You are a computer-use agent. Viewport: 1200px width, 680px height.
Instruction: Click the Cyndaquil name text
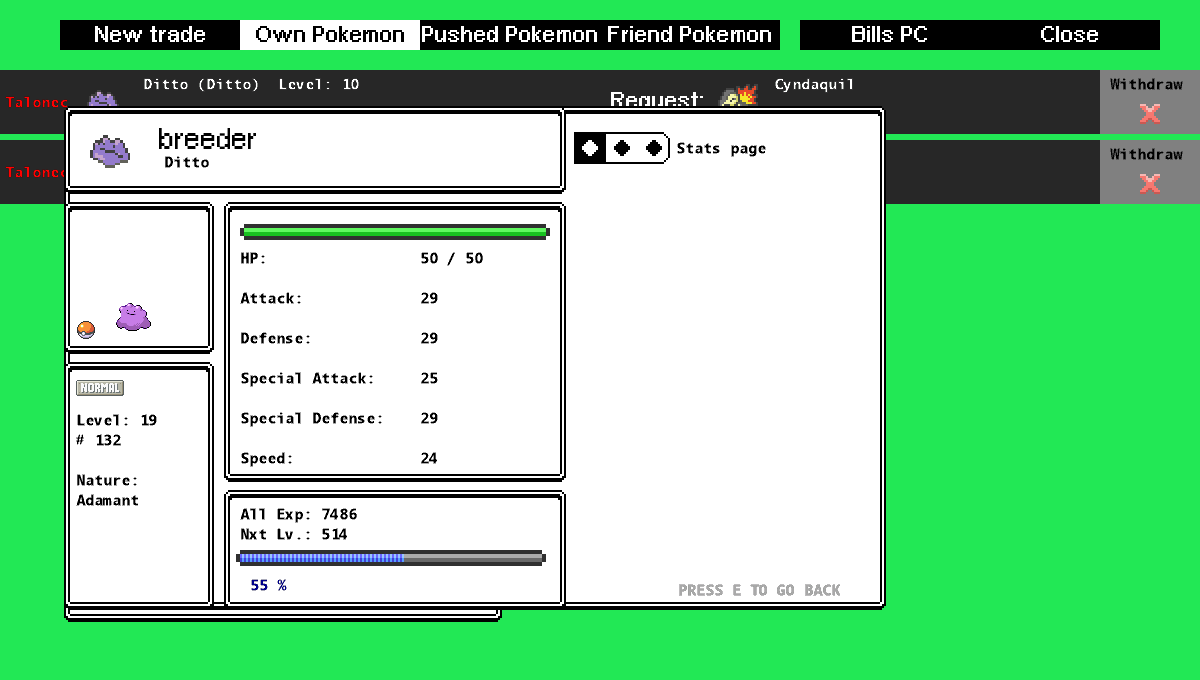point(815,85)
